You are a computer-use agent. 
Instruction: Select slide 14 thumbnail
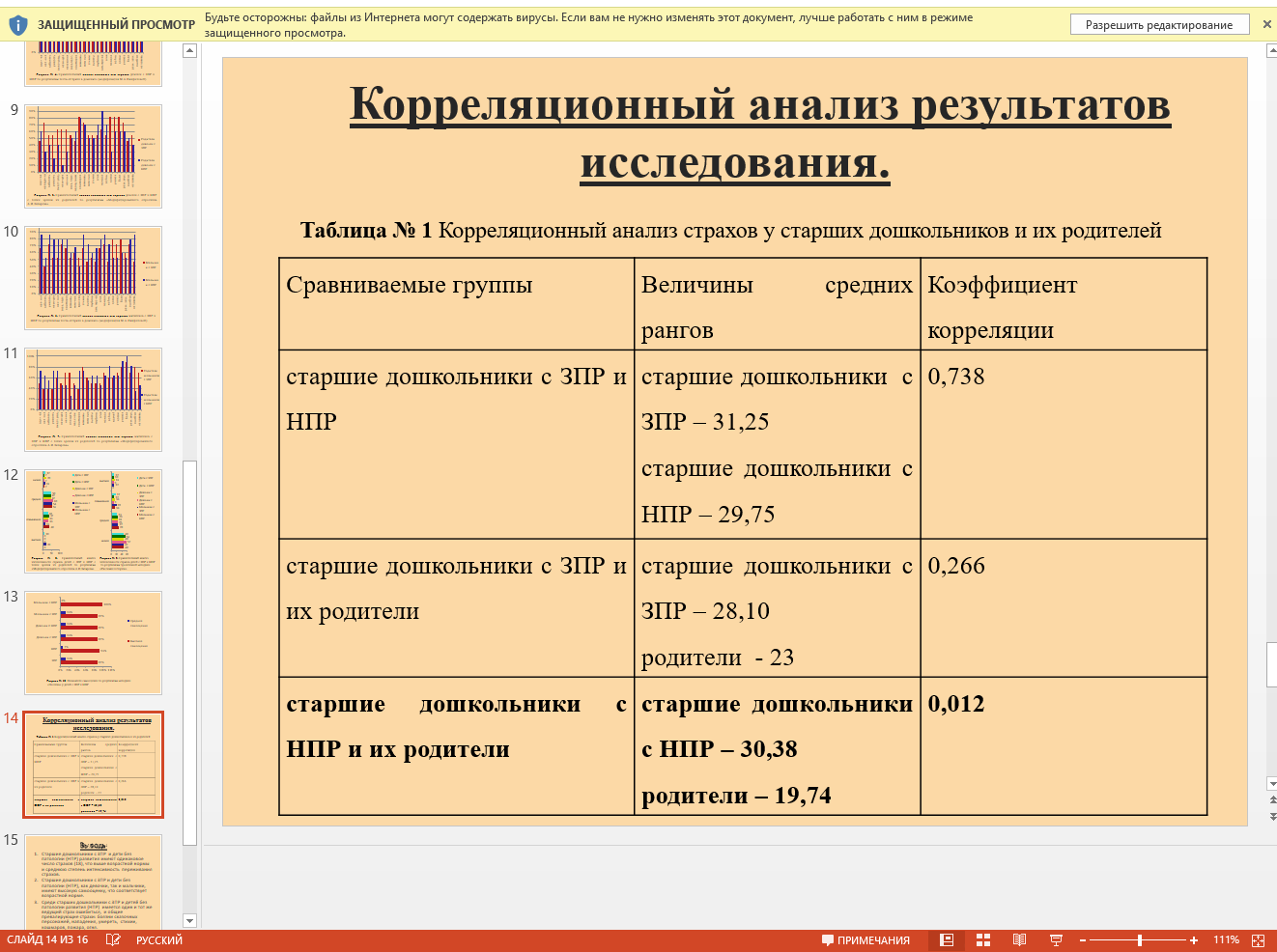tap(93, 765)
